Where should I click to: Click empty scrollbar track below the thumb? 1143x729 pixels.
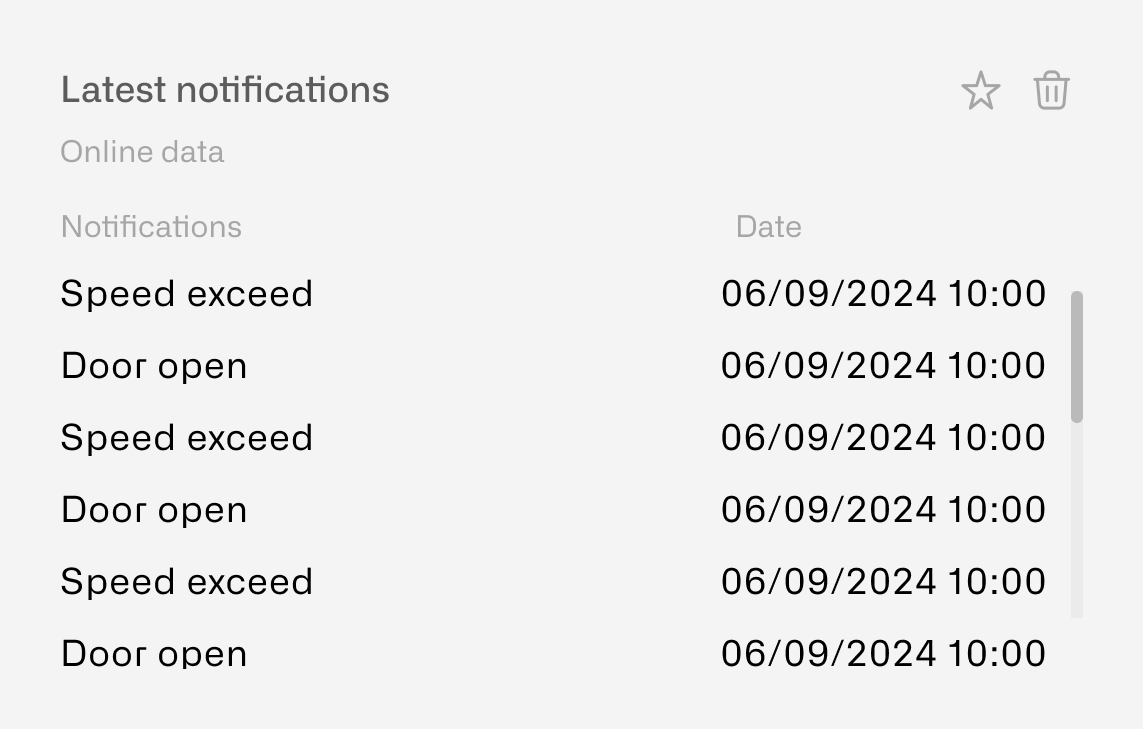point(1077,519)
